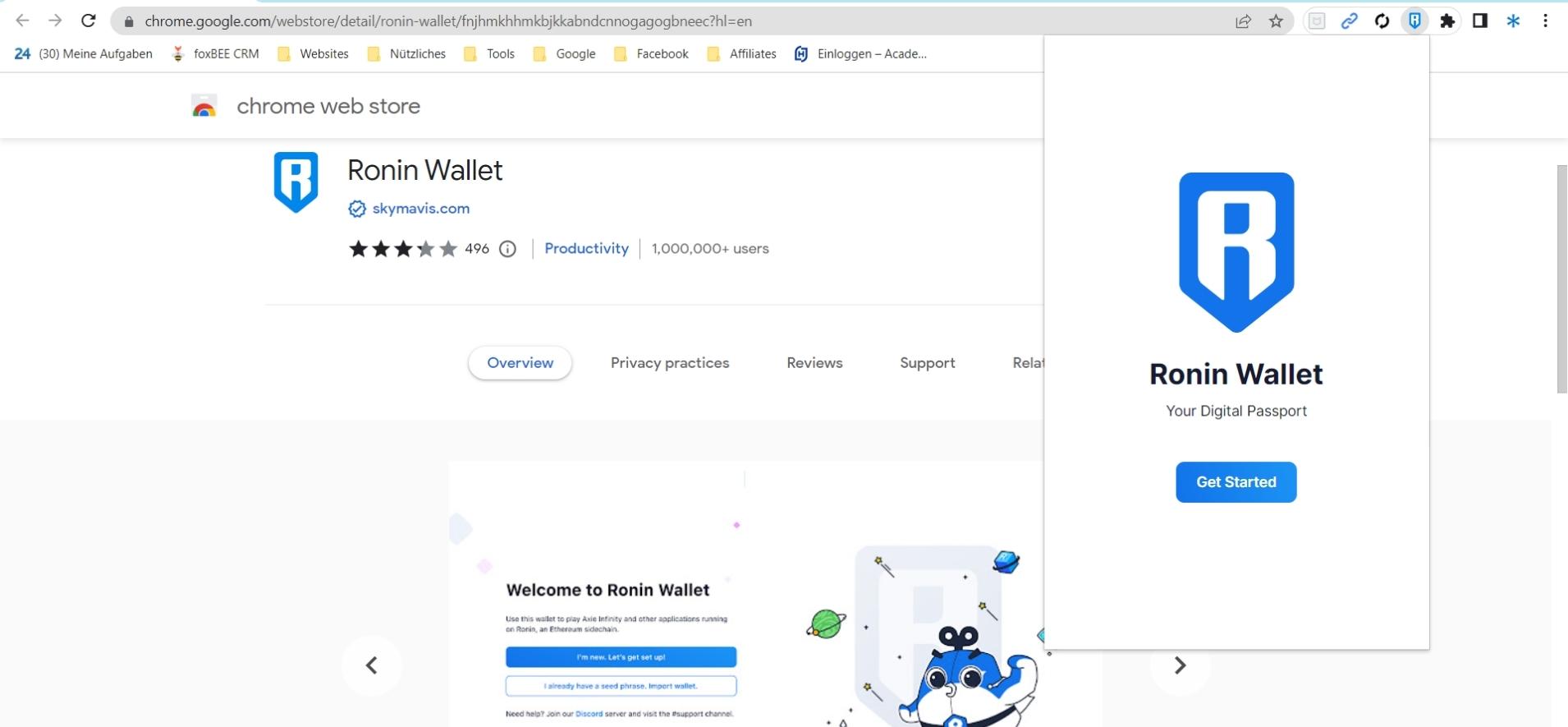The height and width of the screenshot is (727, 1568).
Task: Open the grayed-out extension icon in toolbar
Action: [x=1317, y=21]
